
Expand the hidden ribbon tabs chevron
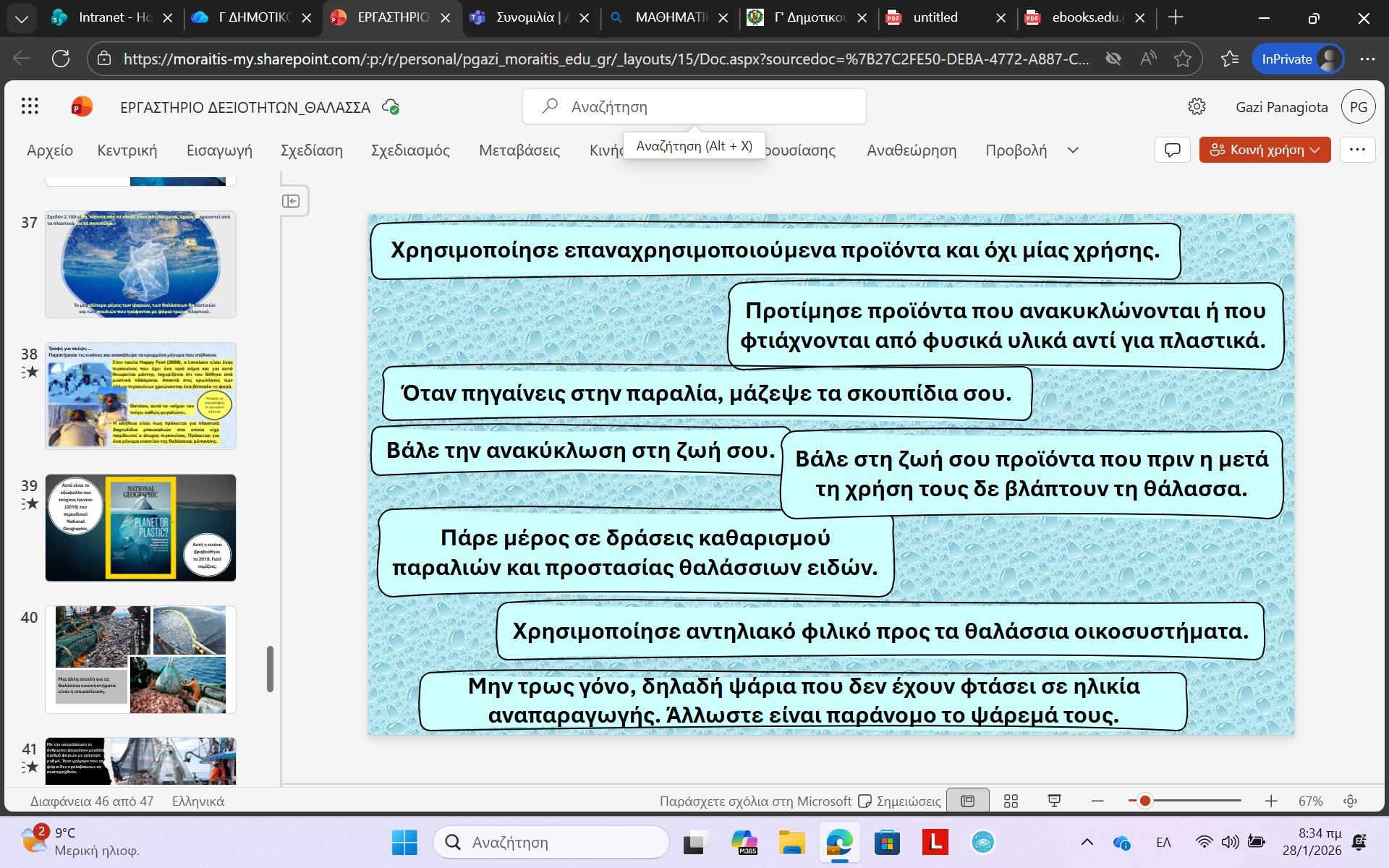pyautogui.click(x=1073, y=150)
